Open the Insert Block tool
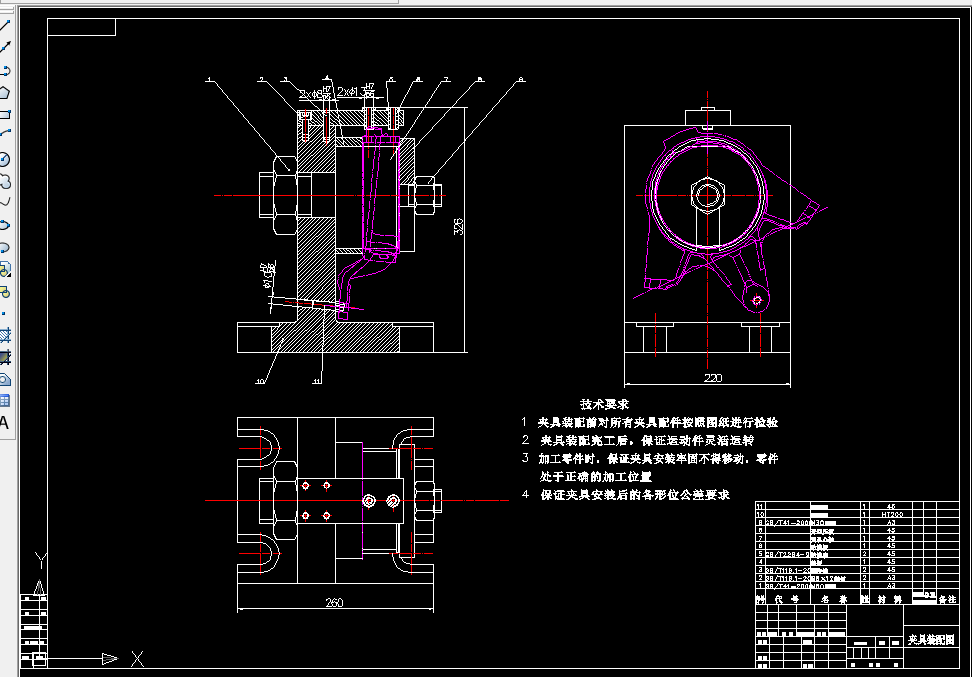This screenshot has height=677, width=972. pyautogui.click(x=4, y=270)
